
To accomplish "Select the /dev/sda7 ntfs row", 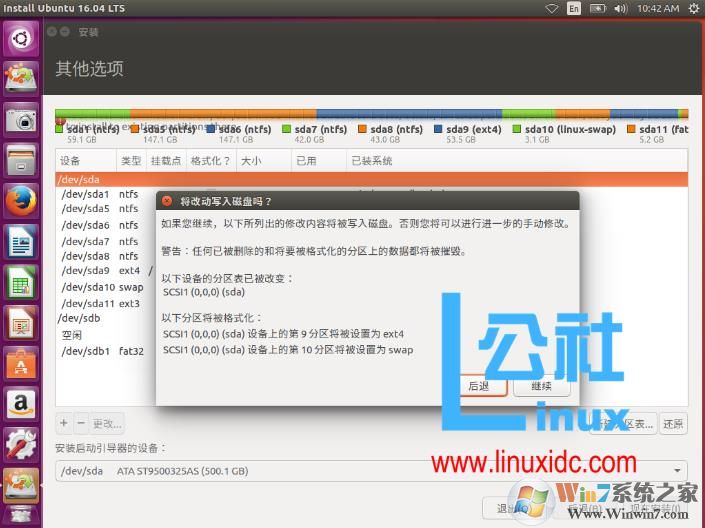I will 106,242.
